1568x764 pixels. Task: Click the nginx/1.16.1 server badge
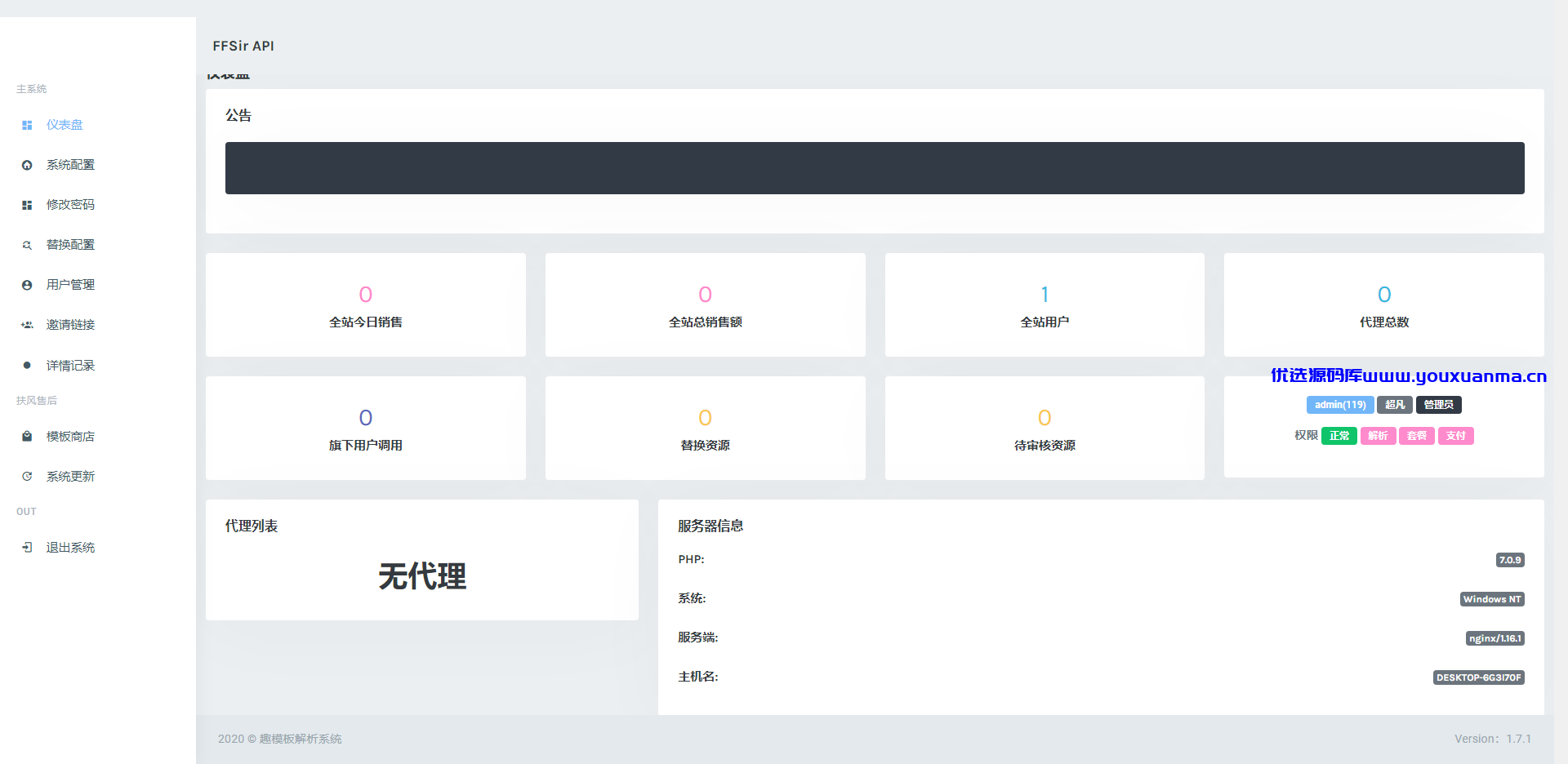tap(1495, 638)
